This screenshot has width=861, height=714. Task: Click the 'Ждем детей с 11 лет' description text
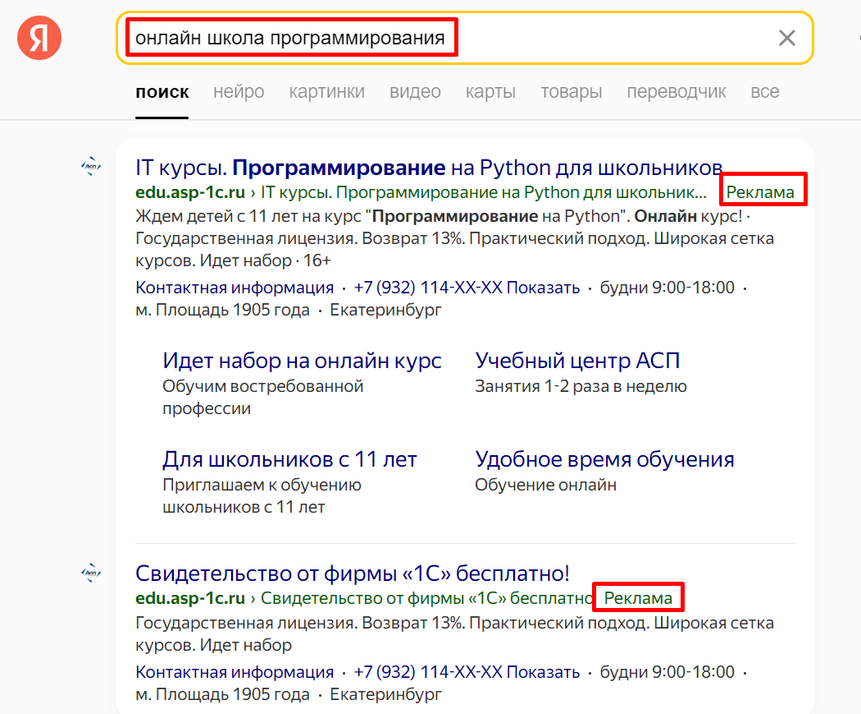click(x=455, y=238)
